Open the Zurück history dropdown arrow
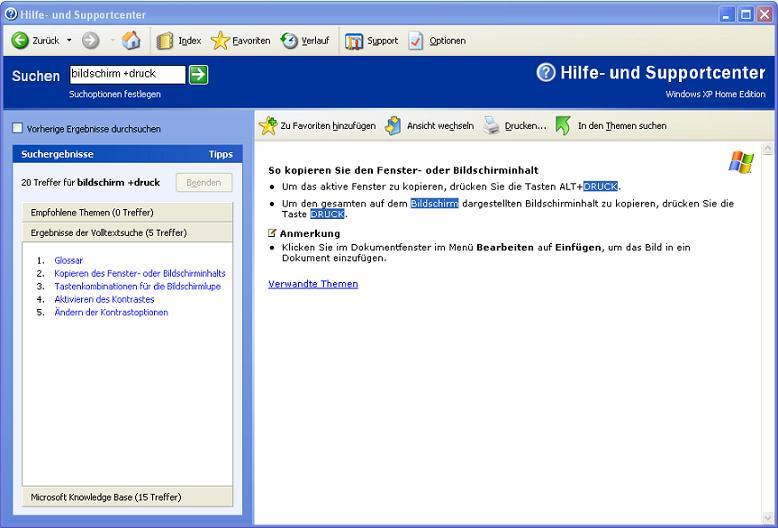Viewport: 778px width, 528px height. point(69,41)
